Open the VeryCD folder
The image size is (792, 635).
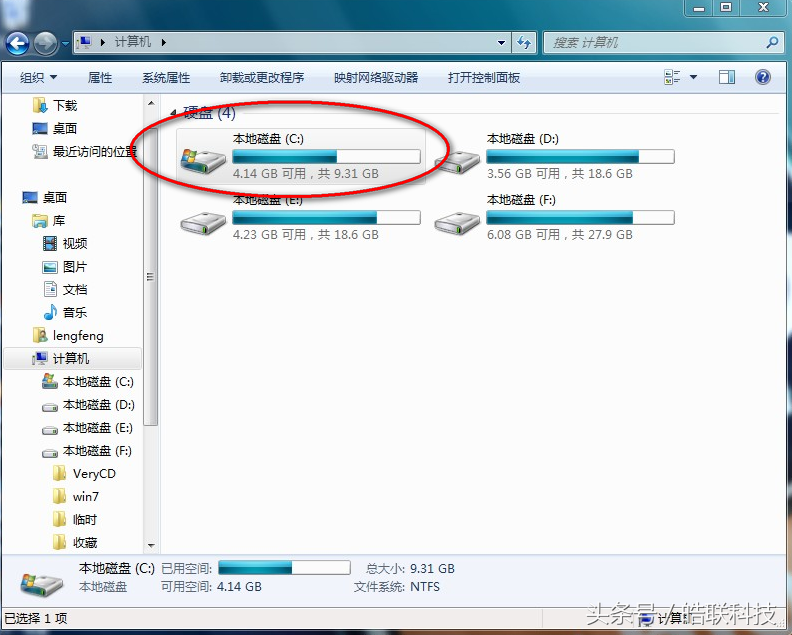pos(84,474)
